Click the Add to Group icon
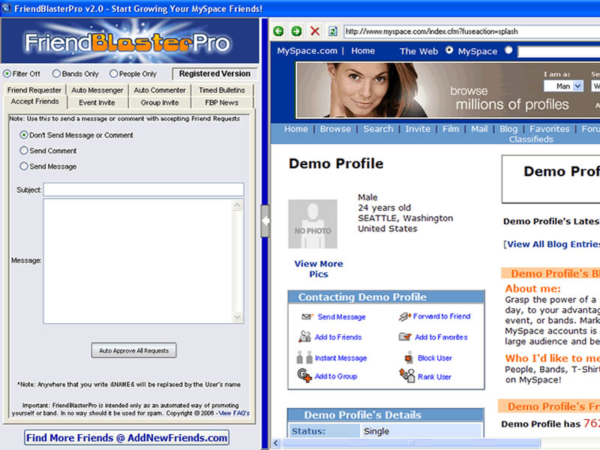This screenshot has height=450, width=600. pos(305,375)
